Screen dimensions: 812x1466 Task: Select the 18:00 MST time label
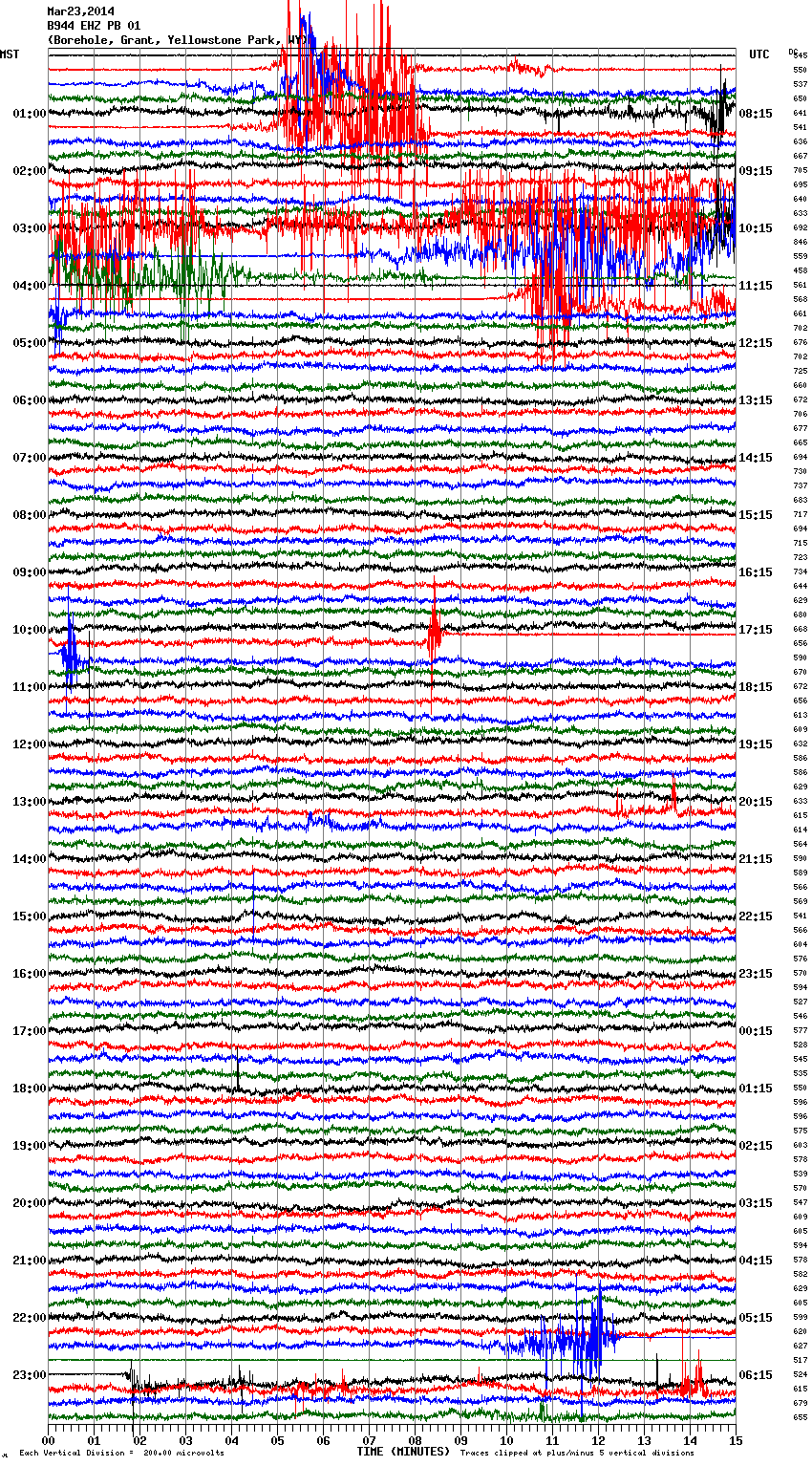30,1089
